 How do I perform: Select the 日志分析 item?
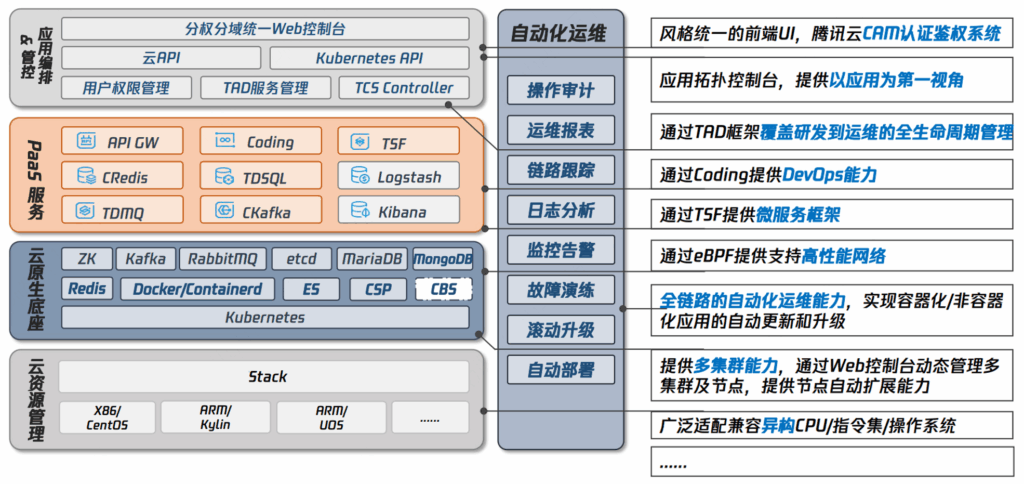coord(561,210)
